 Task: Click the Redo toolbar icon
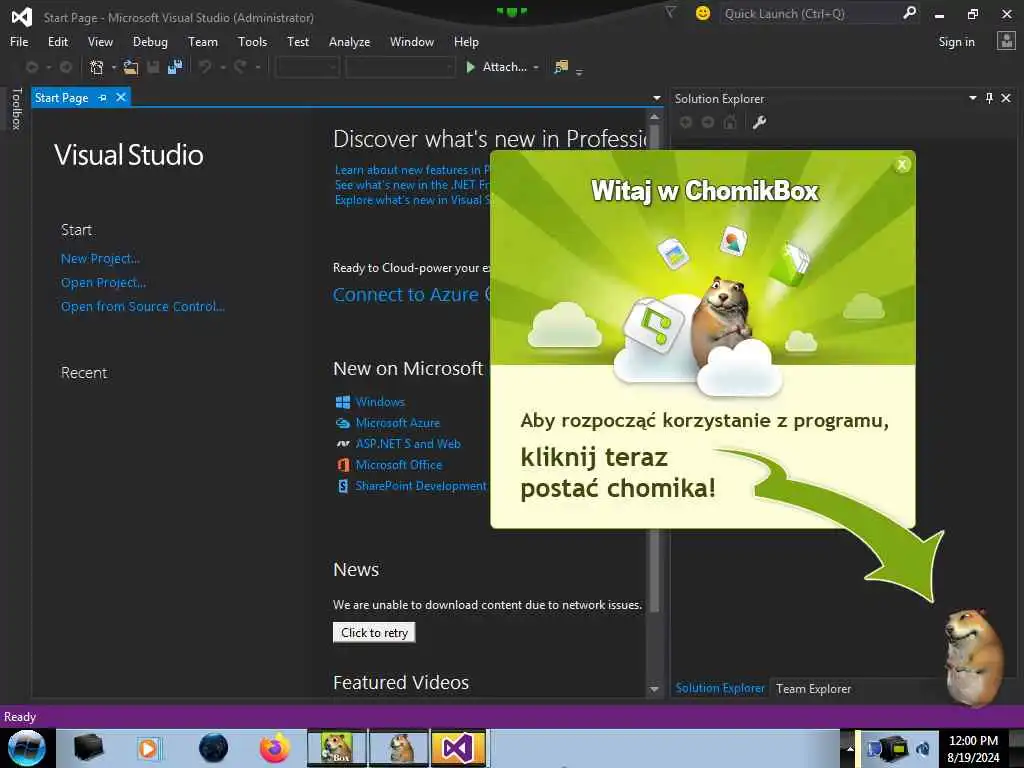(x=240, y=67)
